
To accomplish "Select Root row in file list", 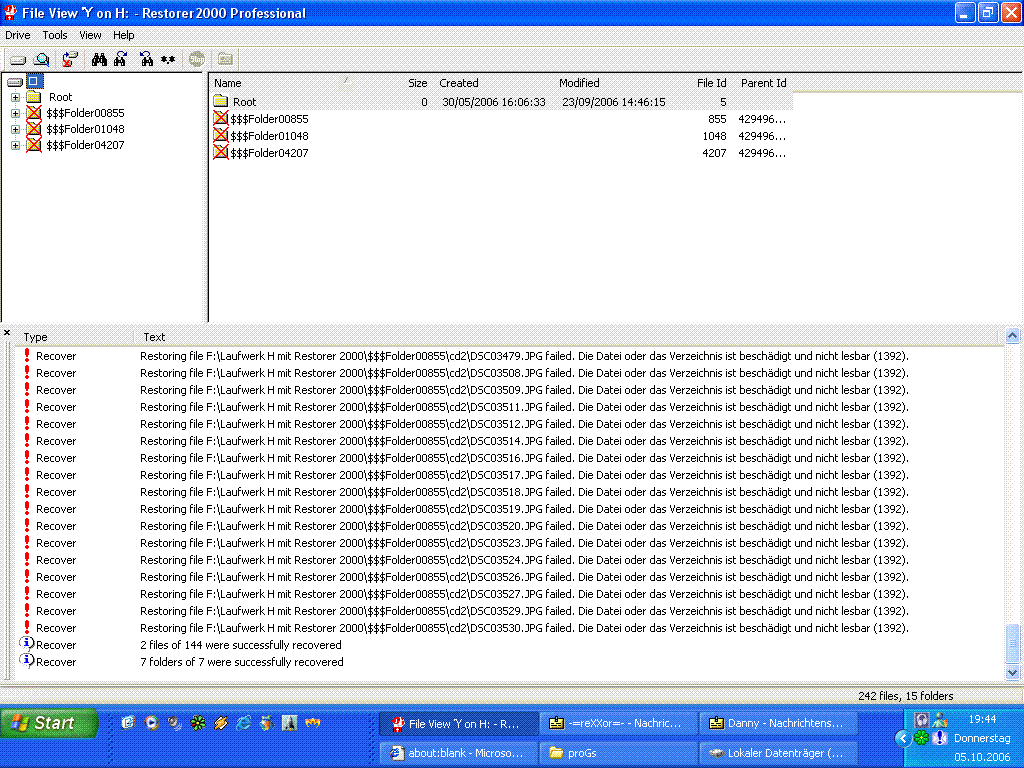I will pos(502,102).
